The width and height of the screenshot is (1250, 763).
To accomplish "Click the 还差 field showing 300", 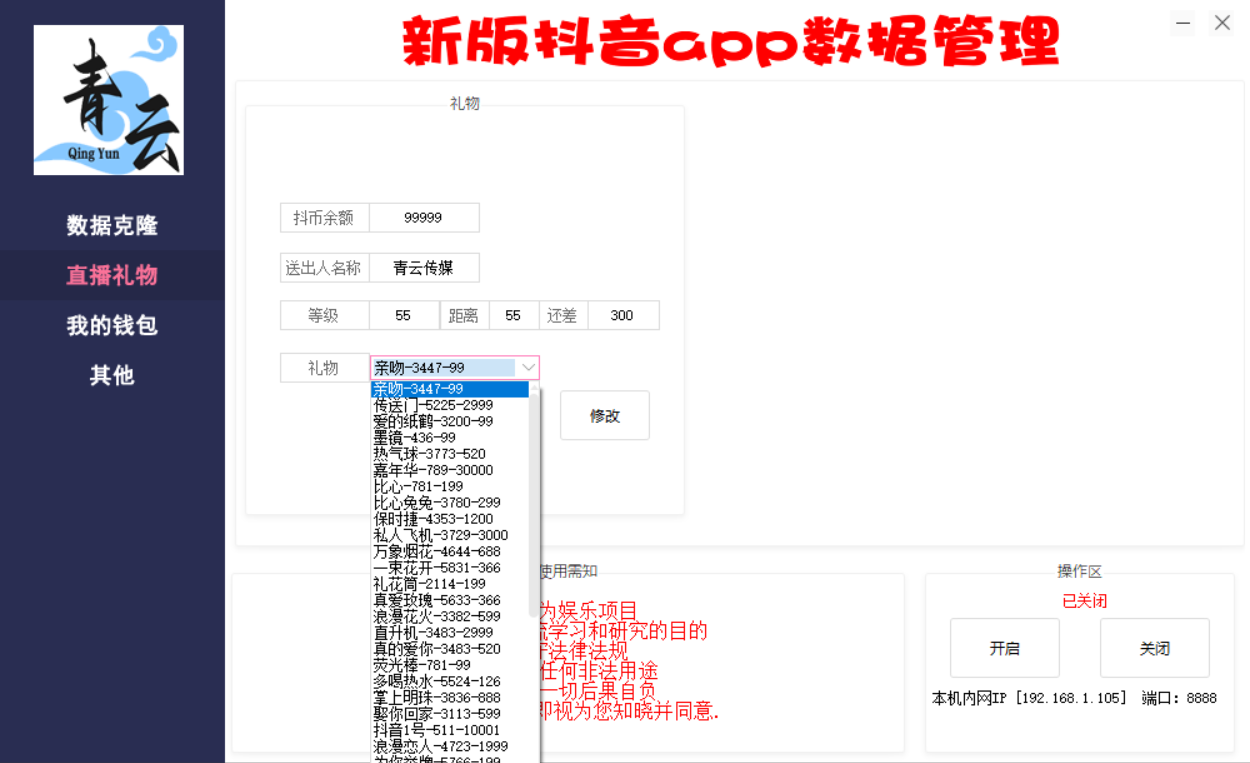I will 623,315.
